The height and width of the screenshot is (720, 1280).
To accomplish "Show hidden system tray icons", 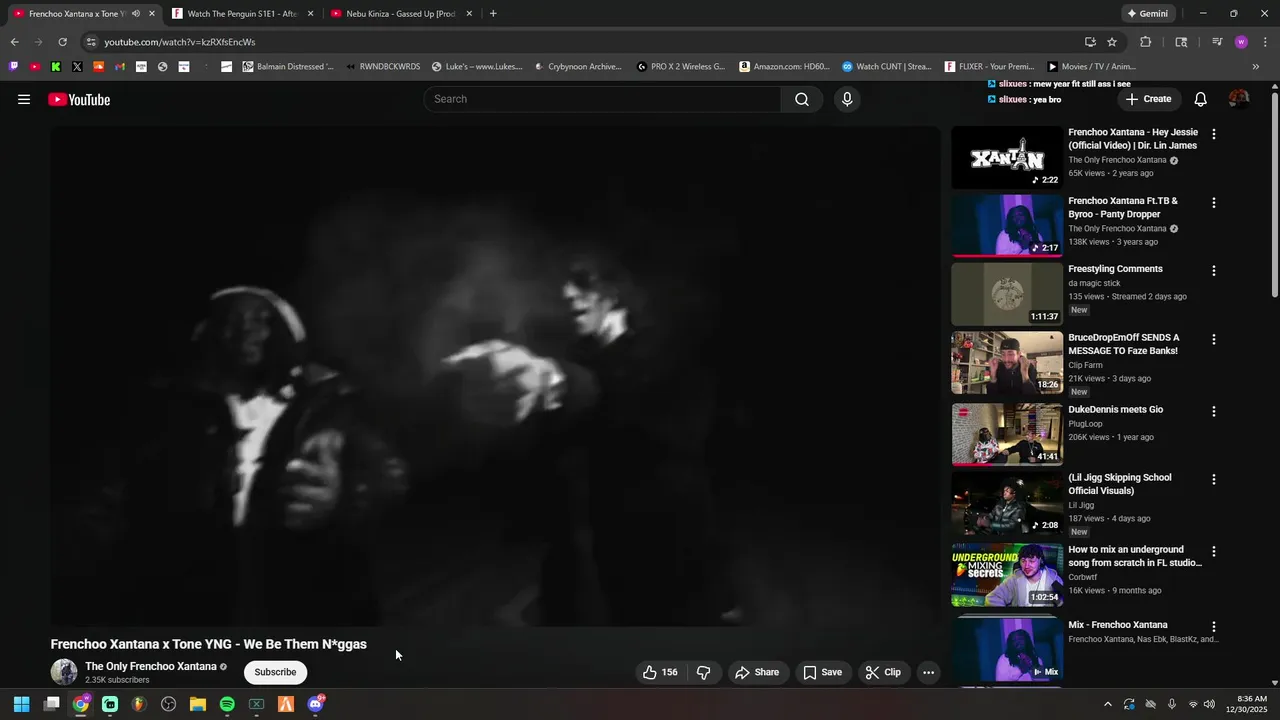I will click(x=1107, y=704).
